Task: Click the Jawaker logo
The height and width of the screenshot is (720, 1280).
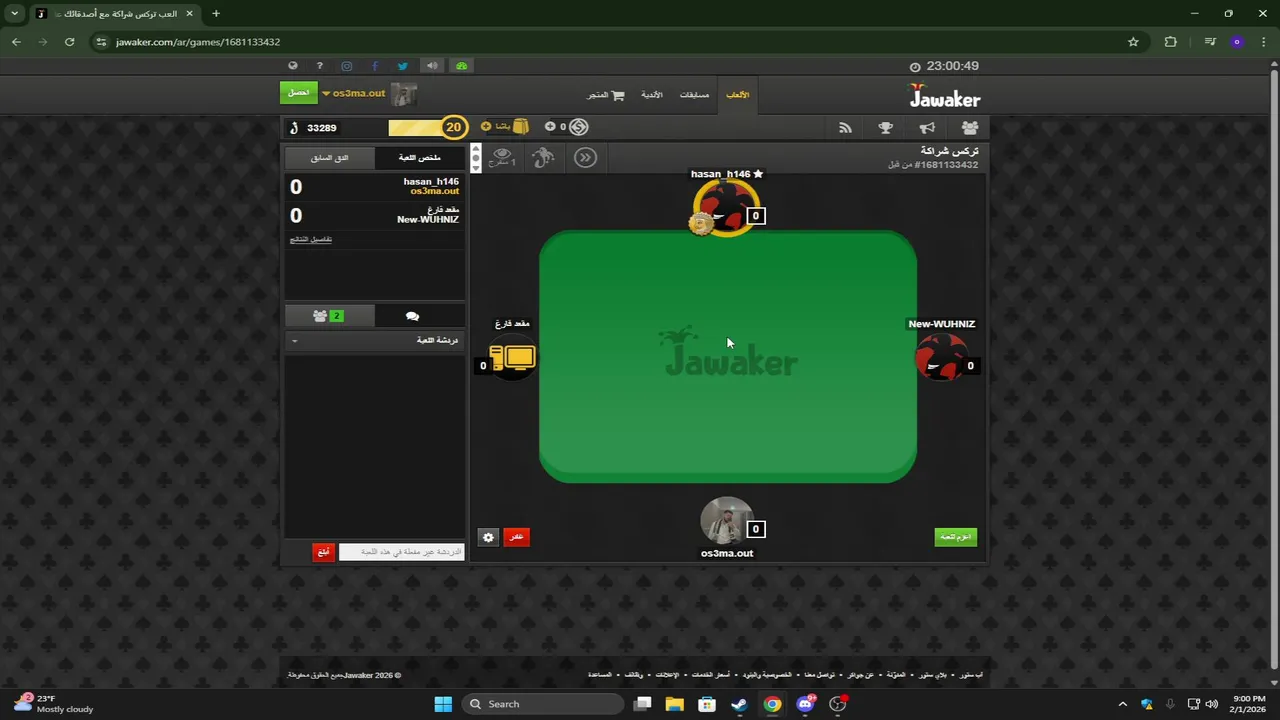Action: (x=944, y=96)
